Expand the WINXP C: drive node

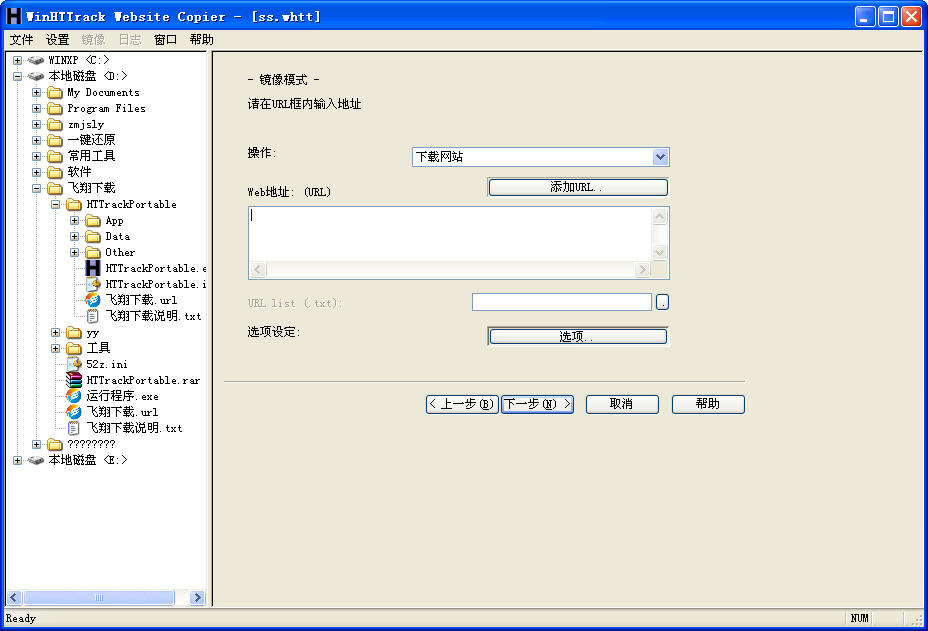pyautogui.click(x=18, y=60)
